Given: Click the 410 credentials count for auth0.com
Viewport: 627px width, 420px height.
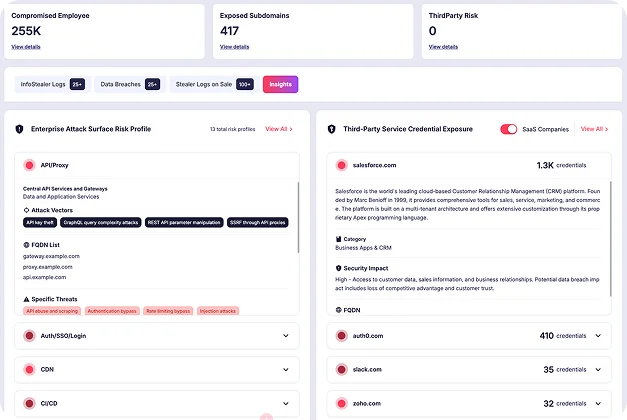Looking at the screenshot, I should (563, 336).
